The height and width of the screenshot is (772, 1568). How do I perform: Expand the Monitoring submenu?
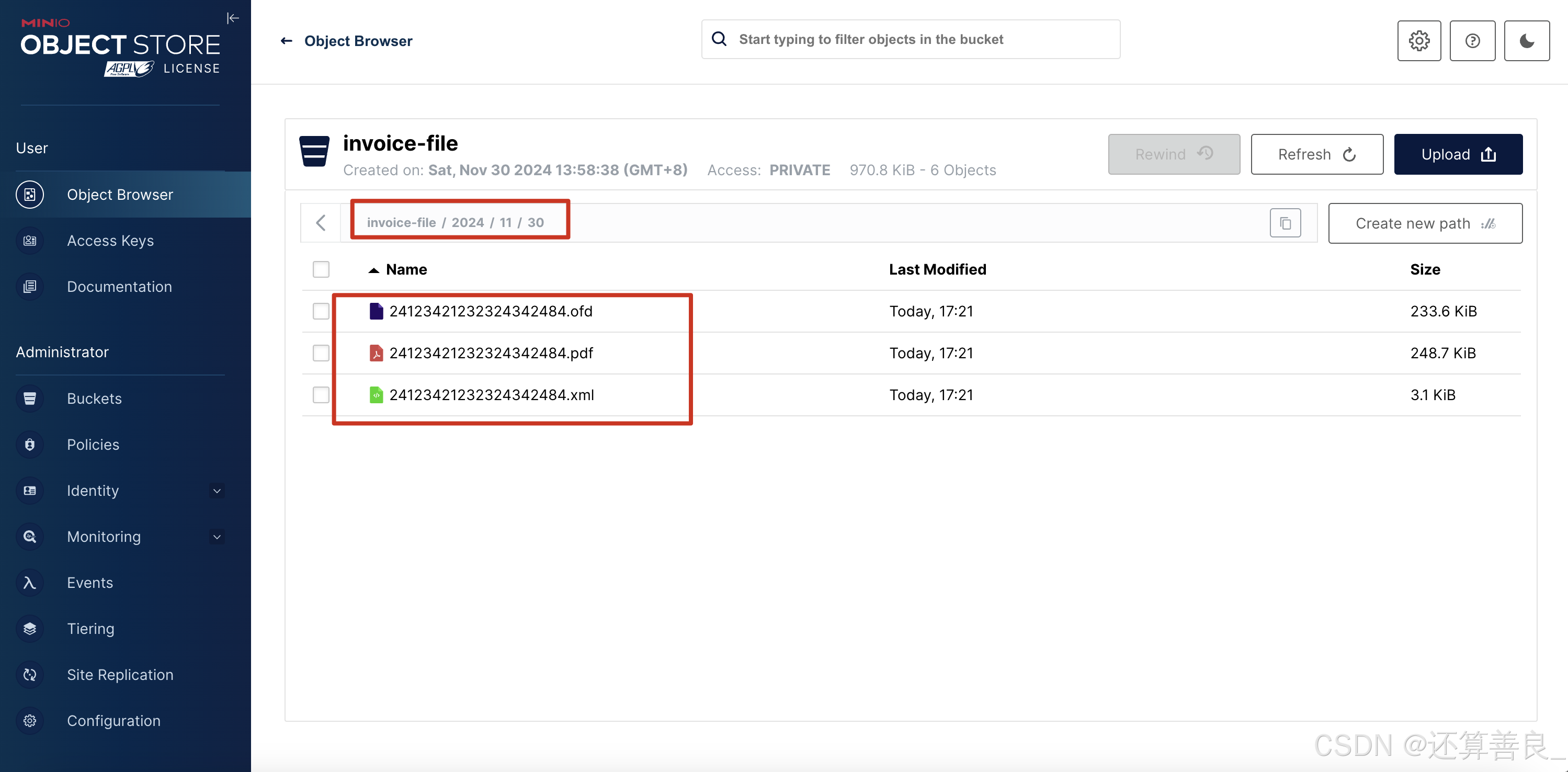[217, 537]
